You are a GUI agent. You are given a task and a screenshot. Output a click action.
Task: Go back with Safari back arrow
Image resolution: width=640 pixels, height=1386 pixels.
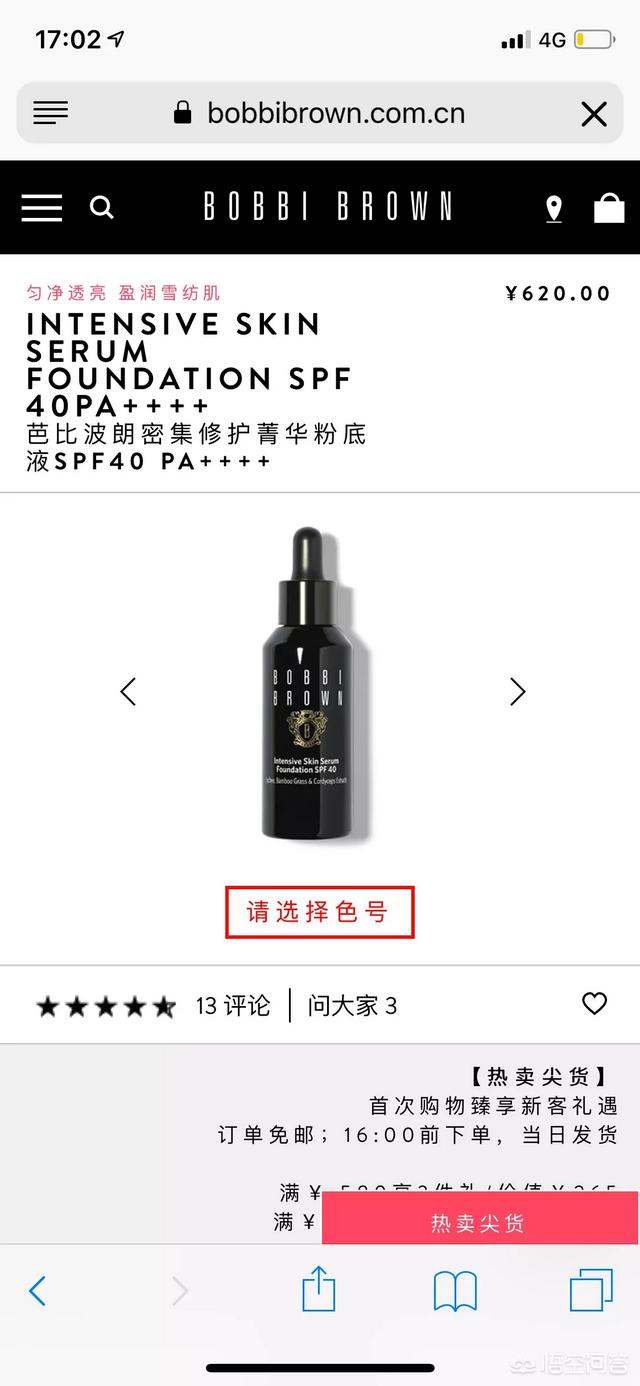tap(37, 1291)
